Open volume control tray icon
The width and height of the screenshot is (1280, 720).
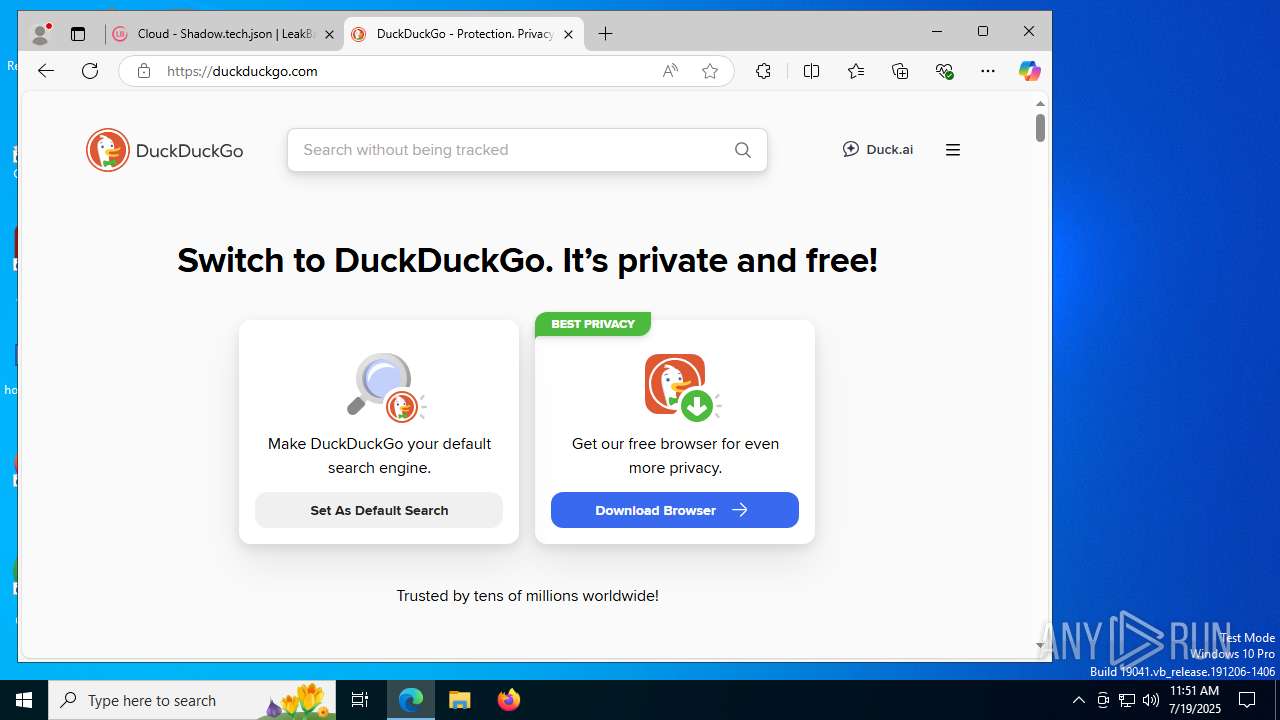point(1151,700)
